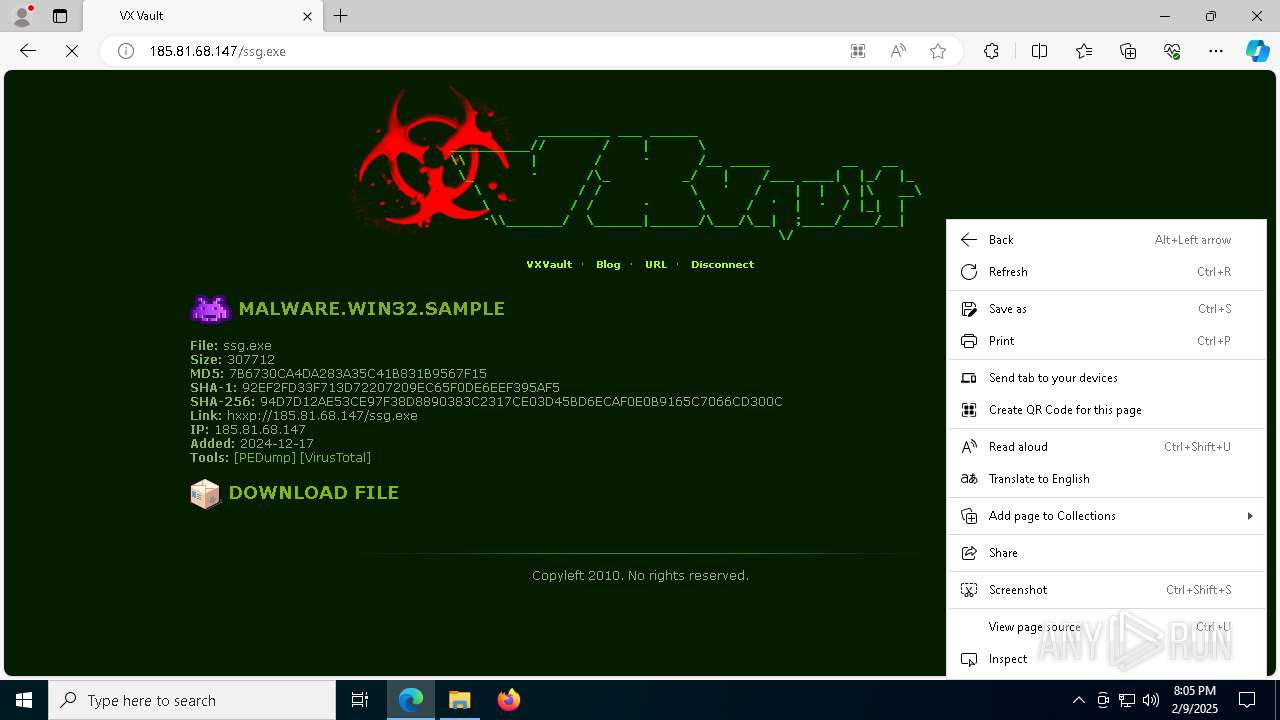This screenshot has height=720, width=1280.
Task: Open the Collections toolbar icon
Action: (1128, 51)
